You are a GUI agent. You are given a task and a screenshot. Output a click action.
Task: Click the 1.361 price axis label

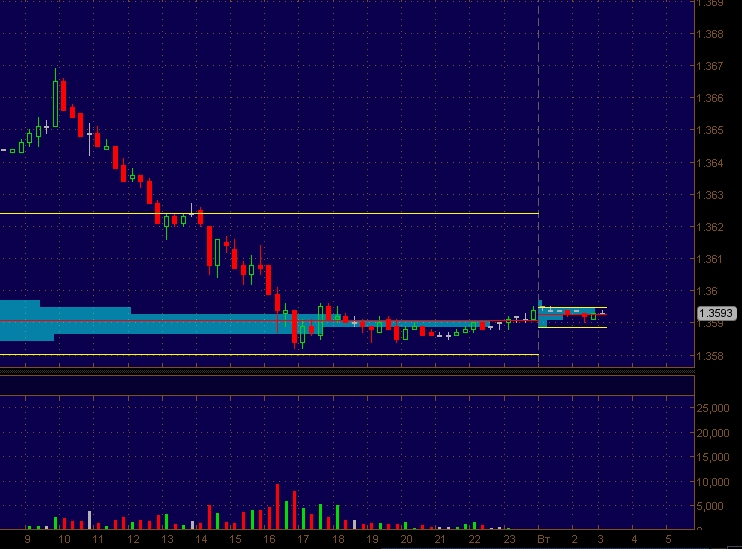click(710, 259)
